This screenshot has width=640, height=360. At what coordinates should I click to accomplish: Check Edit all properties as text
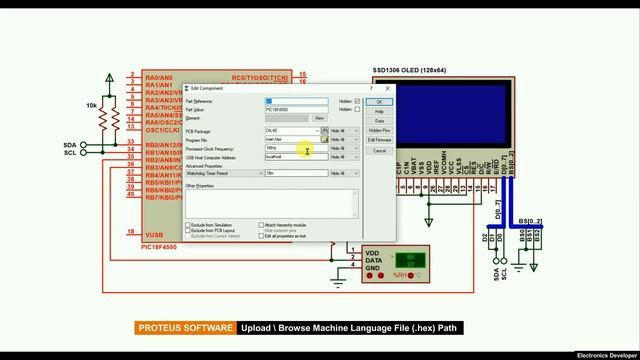click(x=261, y=236)
